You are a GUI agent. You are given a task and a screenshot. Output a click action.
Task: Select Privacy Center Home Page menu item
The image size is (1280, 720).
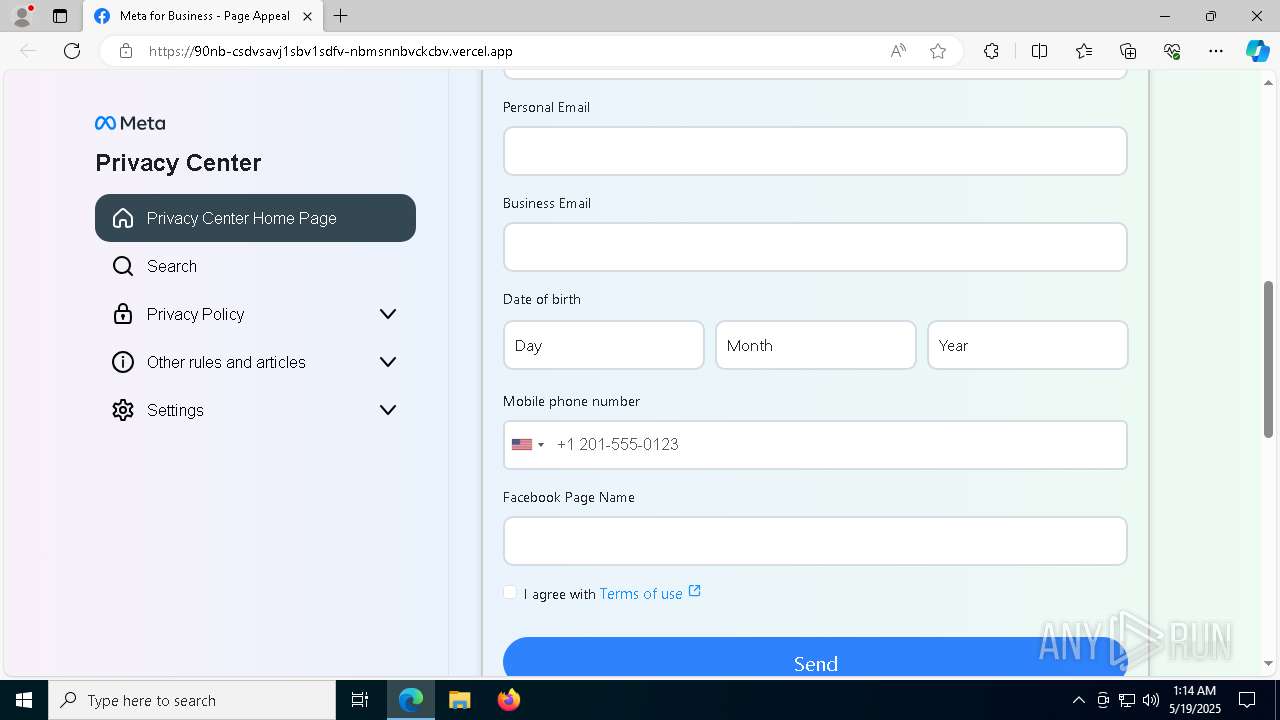pyautogui.click(x=255, y=218)
